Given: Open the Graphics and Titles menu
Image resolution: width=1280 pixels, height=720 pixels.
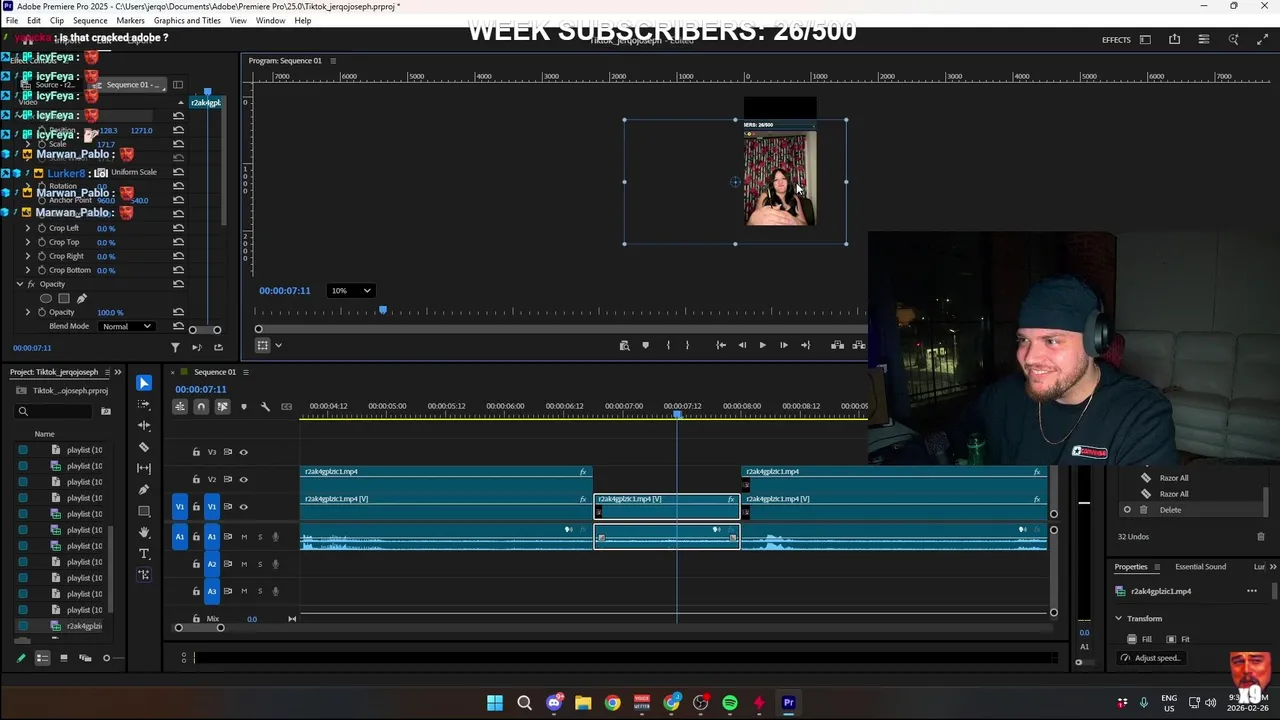Looking at the screenshot, I should (187, 20).
